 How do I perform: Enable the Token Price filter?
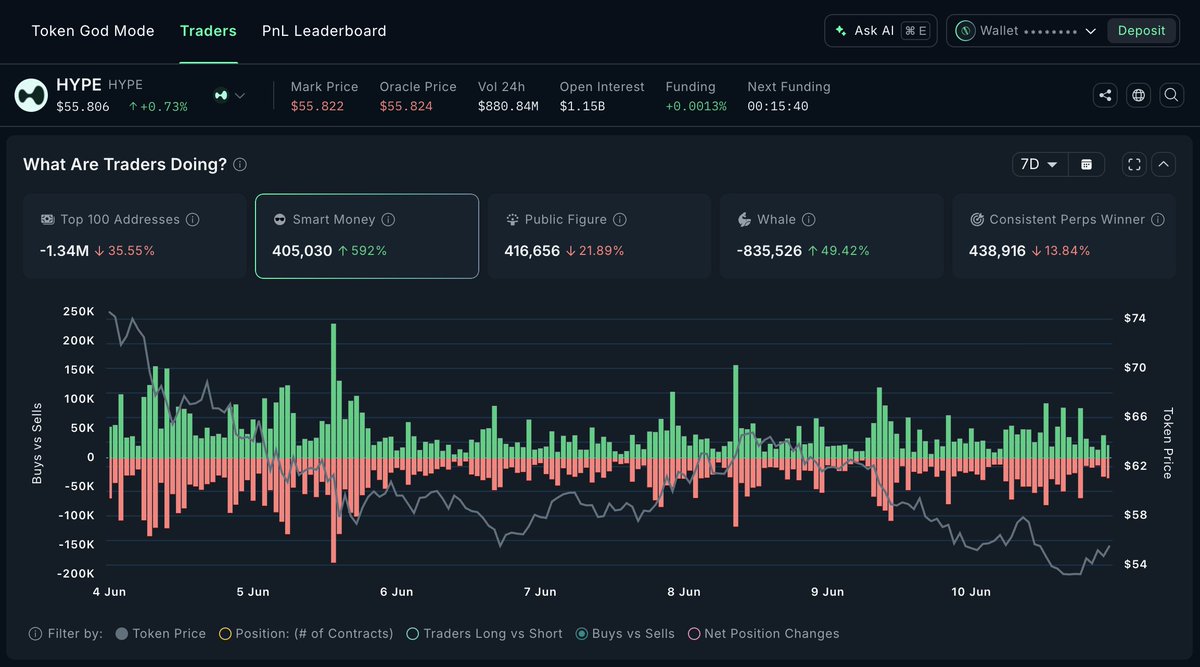tap(161, 633)
